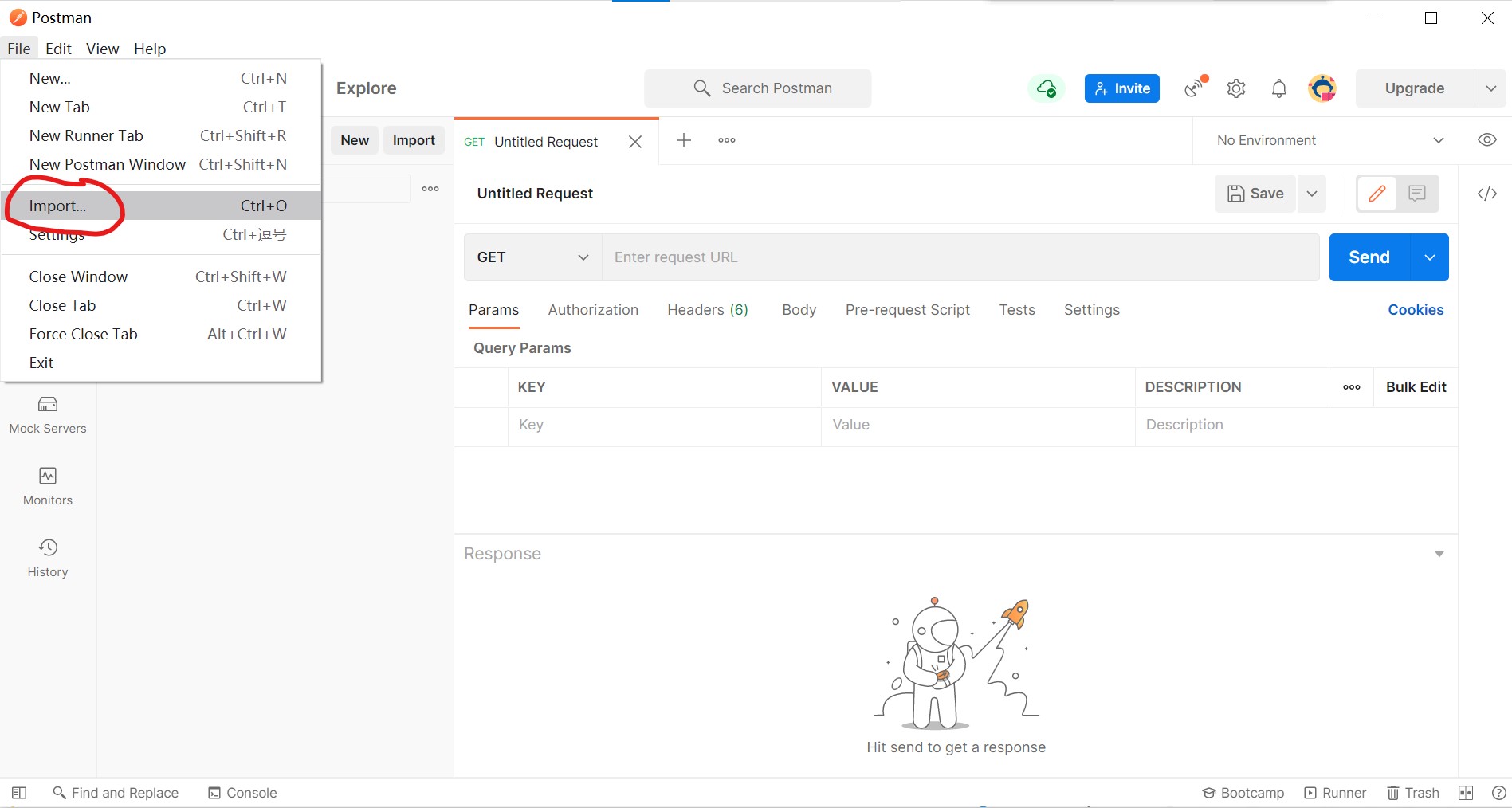
Task: Click the sidebar Import button
Action: pyautogui.click(x=414, y=140)
